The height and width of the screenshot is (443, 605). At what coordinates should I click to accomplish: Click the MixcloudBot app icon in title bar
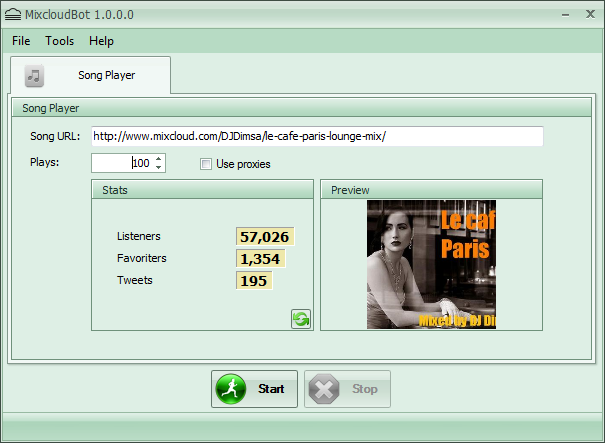(x=13, y=15)
